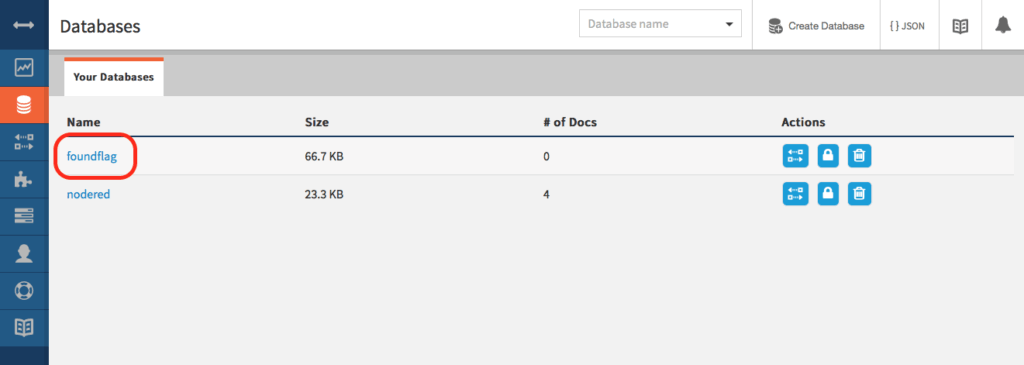The image size is (1024, 365).
Task: Open the support lifebuoy icon in sidebar
Action: point(24,291)
